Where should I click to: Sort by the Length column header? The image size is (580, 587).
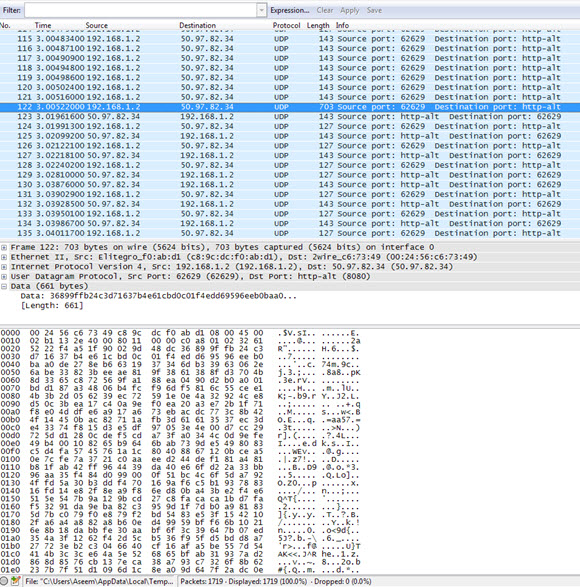(x=318, y=25)
